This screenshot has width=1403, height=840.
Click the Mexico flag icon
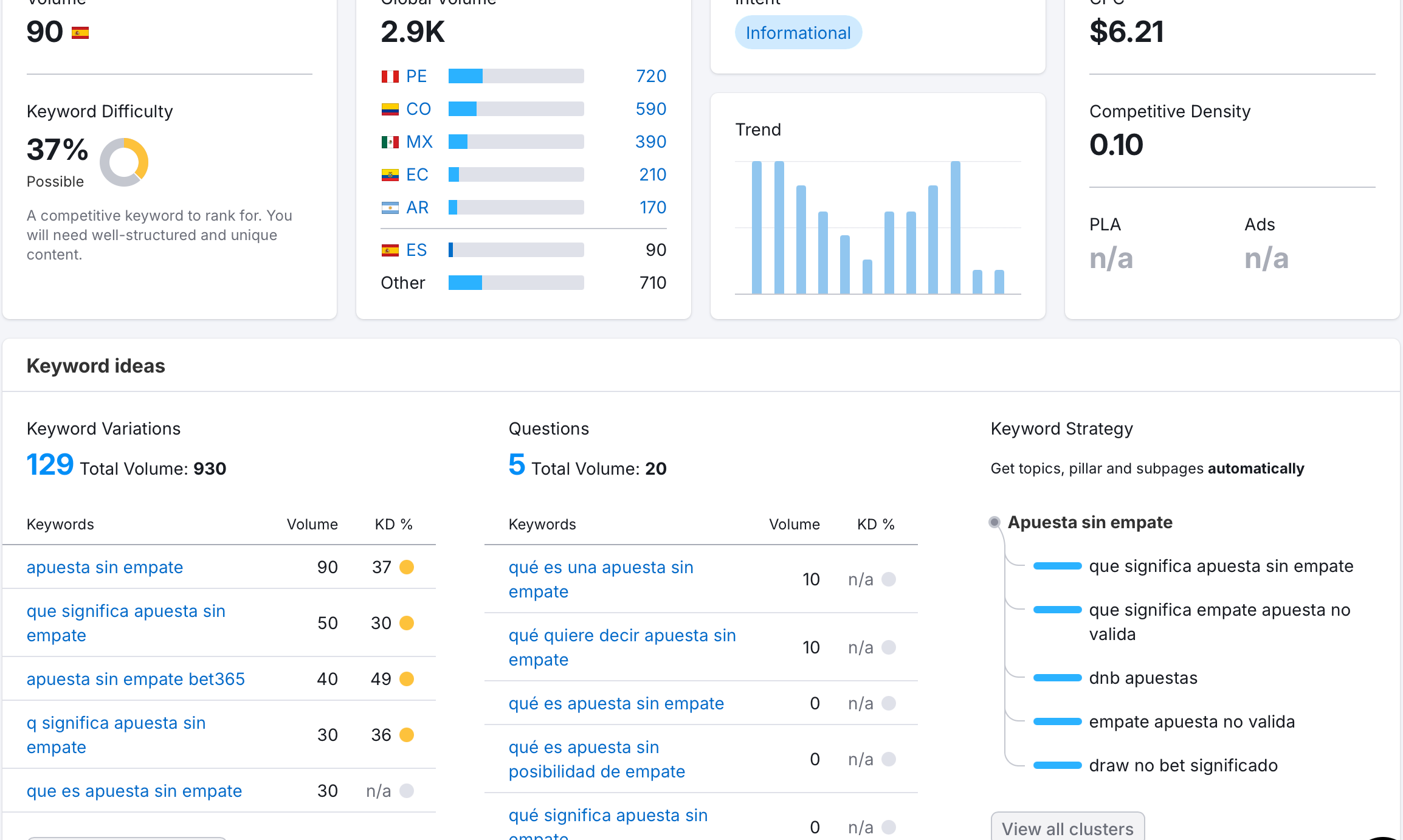click(x=390, y=142)
